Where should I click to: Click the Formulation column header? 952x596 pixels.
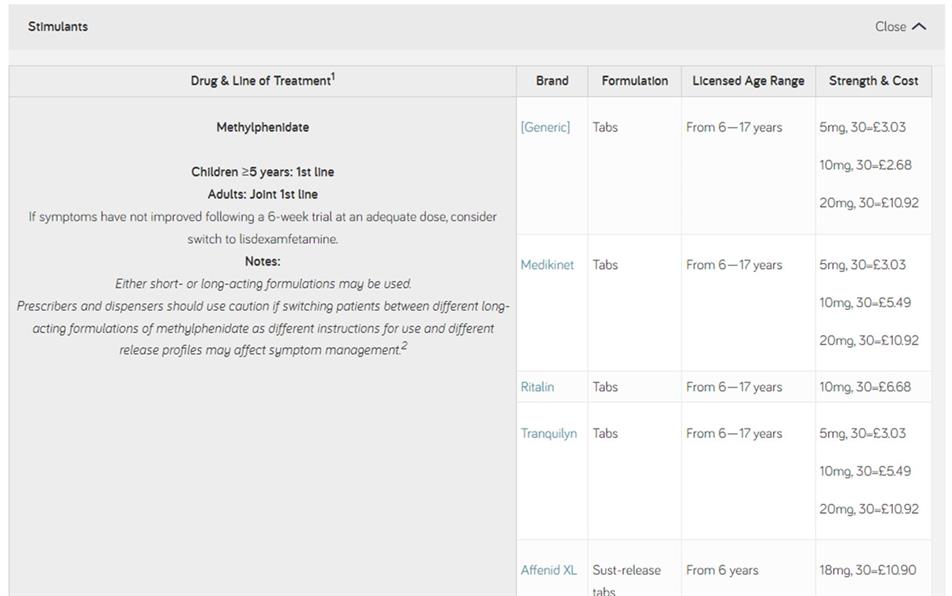click(x=634, y=80)
